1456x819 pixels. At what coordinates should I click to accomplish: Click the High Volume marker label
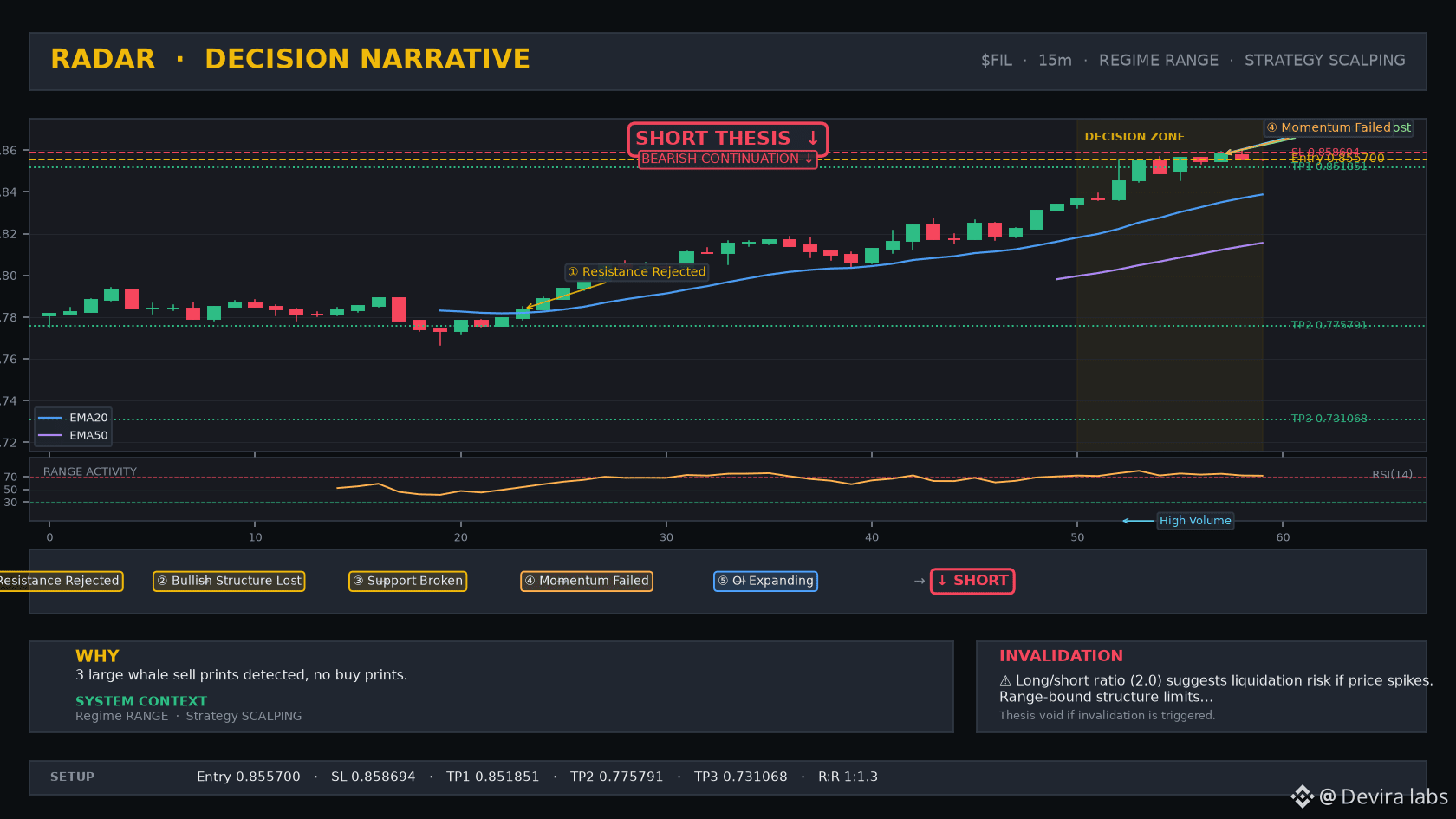1195,521
